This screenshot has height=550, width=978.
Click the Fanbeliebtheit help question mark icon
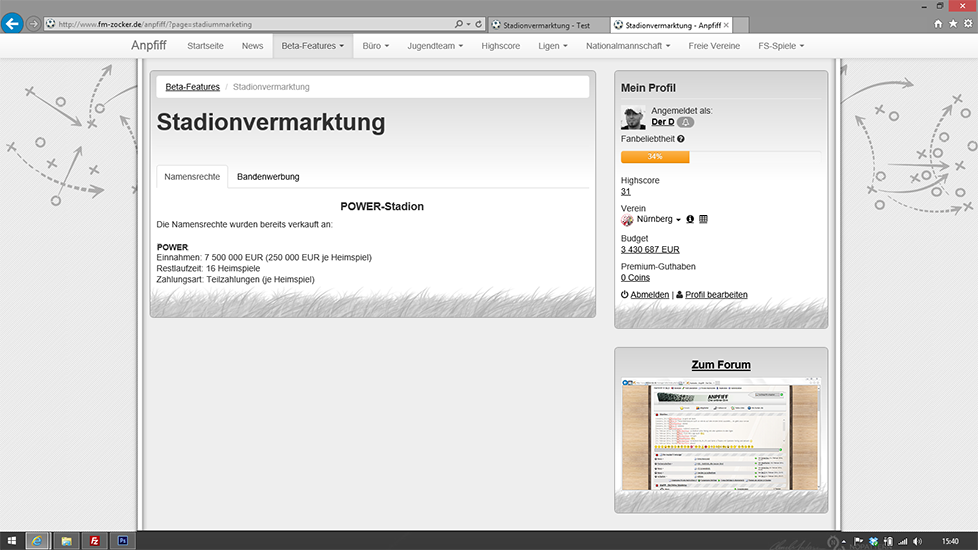(681, 139)
